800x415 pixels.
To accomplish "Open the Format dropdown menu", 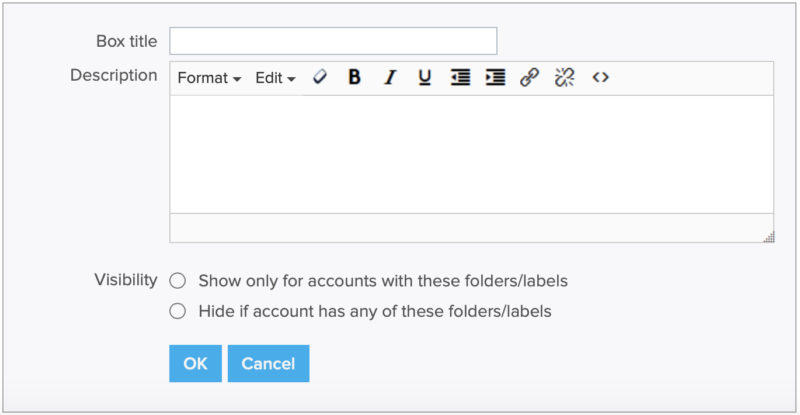I will click(x=209, y=78).
